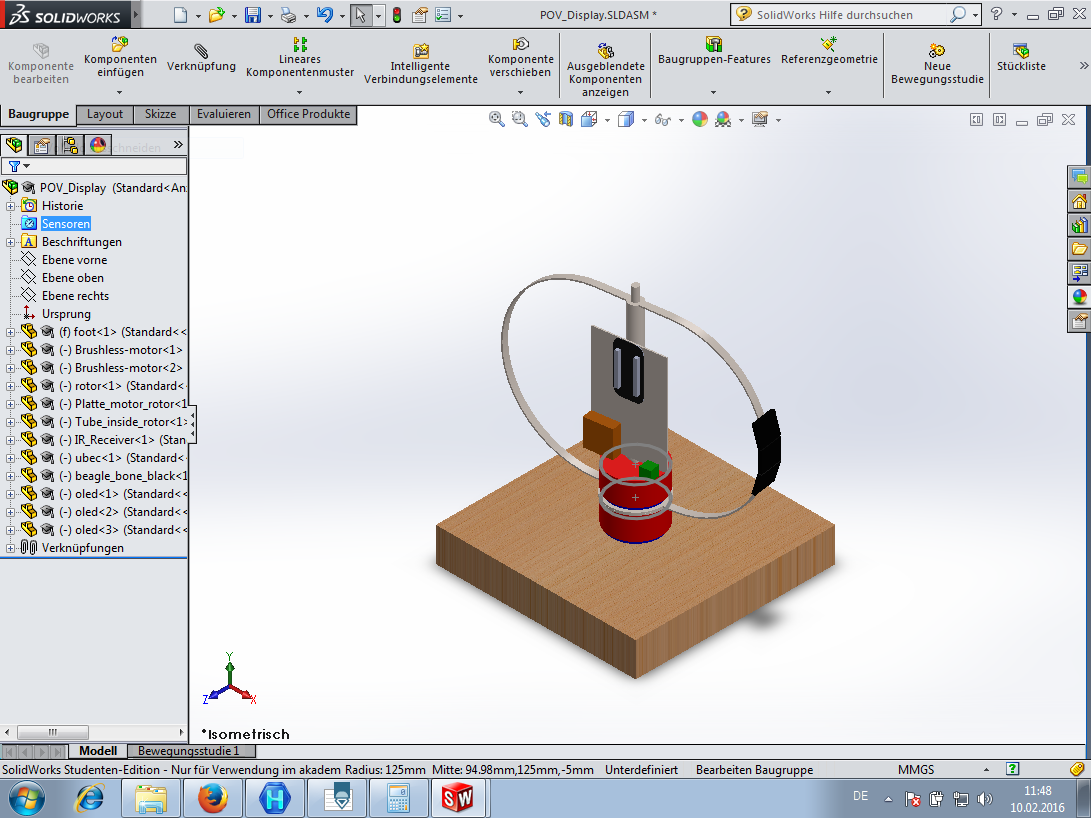Click the Rebuild traffic light icon
Viewport: 1091px width, 818px height.
point(397,15)
